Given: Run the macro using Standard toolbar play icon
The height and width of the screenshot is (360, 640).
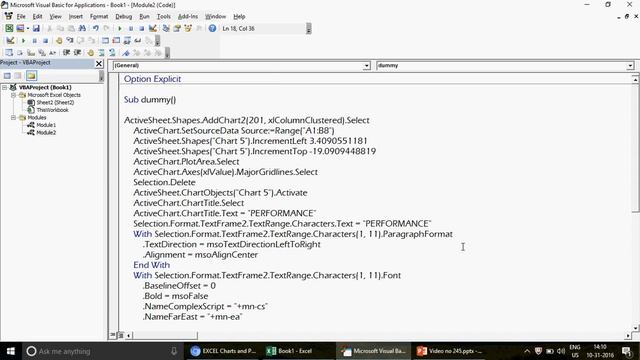Looking at the screenshot, I should click(120, 28).
